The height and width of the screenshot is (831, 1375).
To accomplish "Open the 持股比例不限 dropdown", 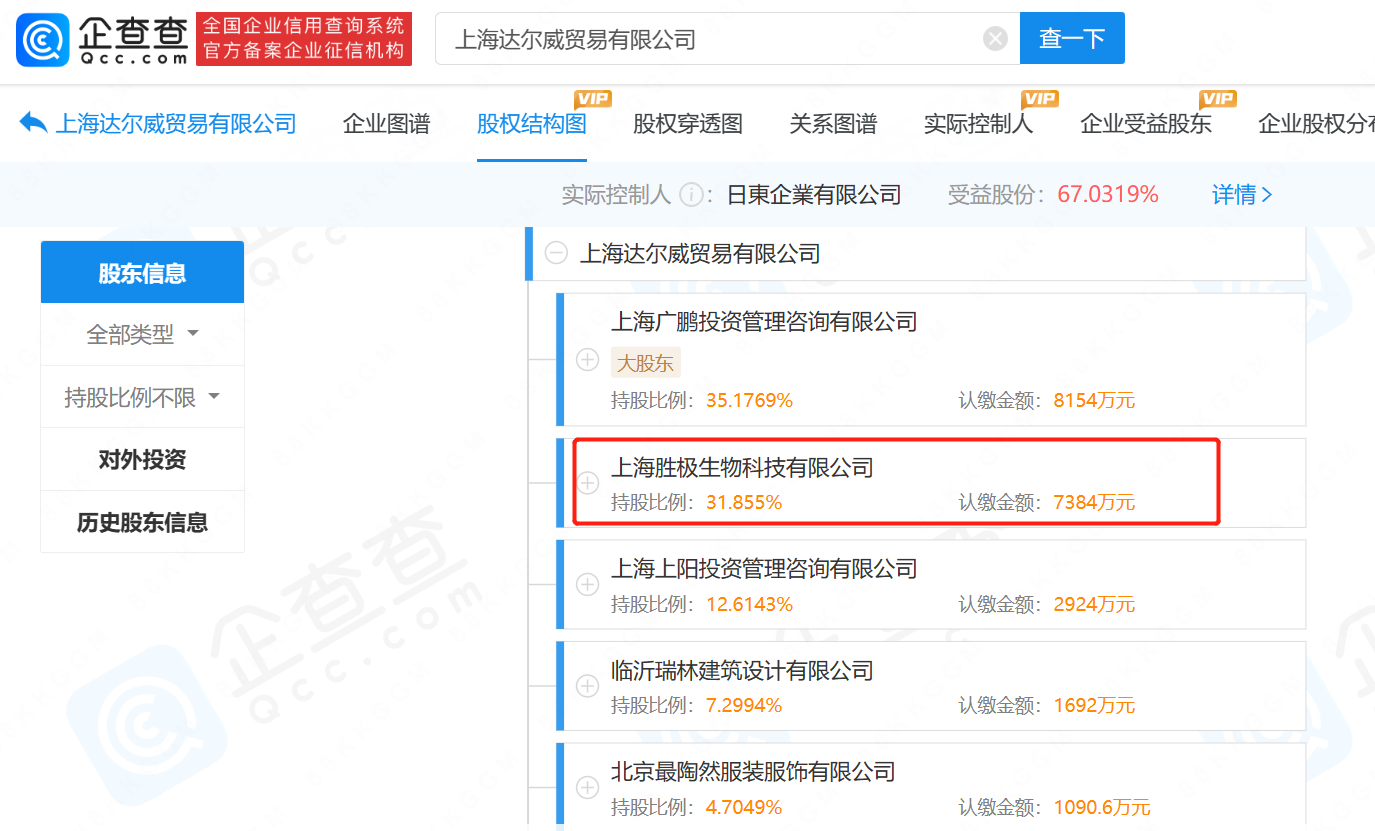I will click(142, 396).
